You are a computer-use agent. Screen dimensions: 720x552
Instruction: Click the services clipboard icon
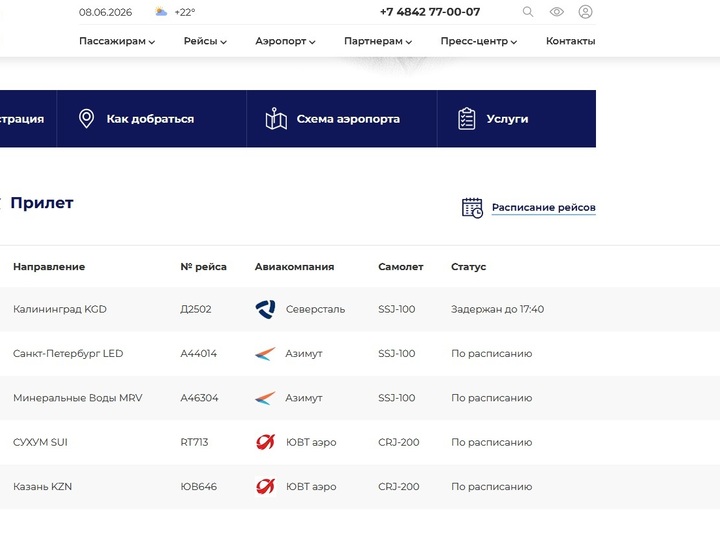coord(467,119)
